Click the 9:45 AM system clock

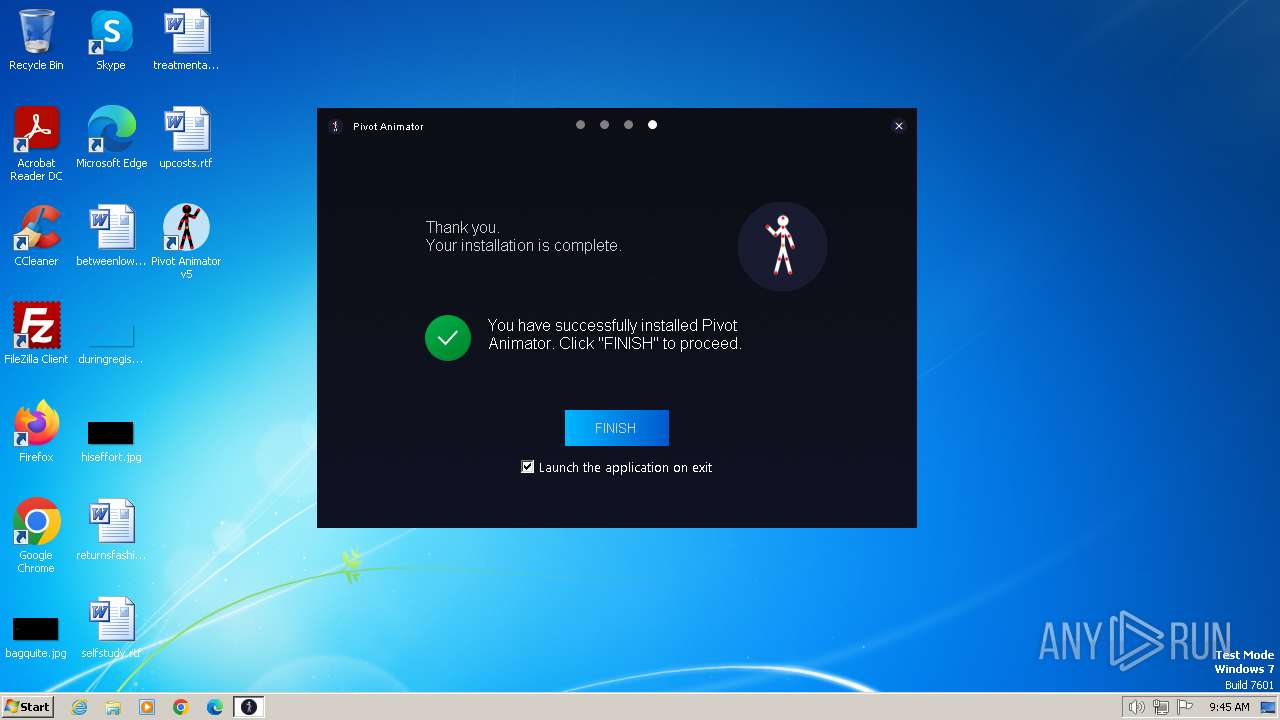(1229, 707)
